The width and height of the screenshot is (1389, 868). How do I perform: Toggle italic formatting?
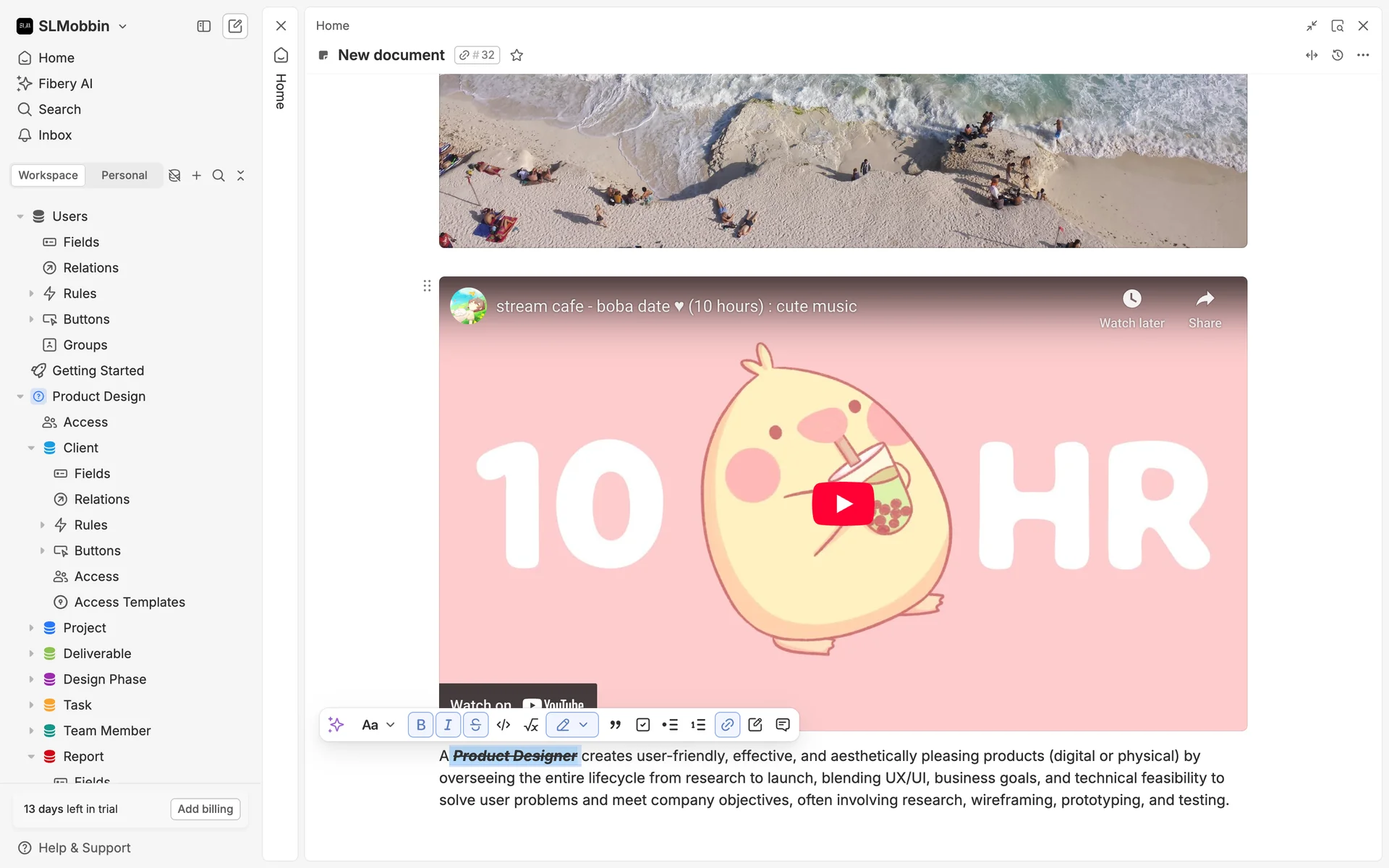click(x=448, y=725)
